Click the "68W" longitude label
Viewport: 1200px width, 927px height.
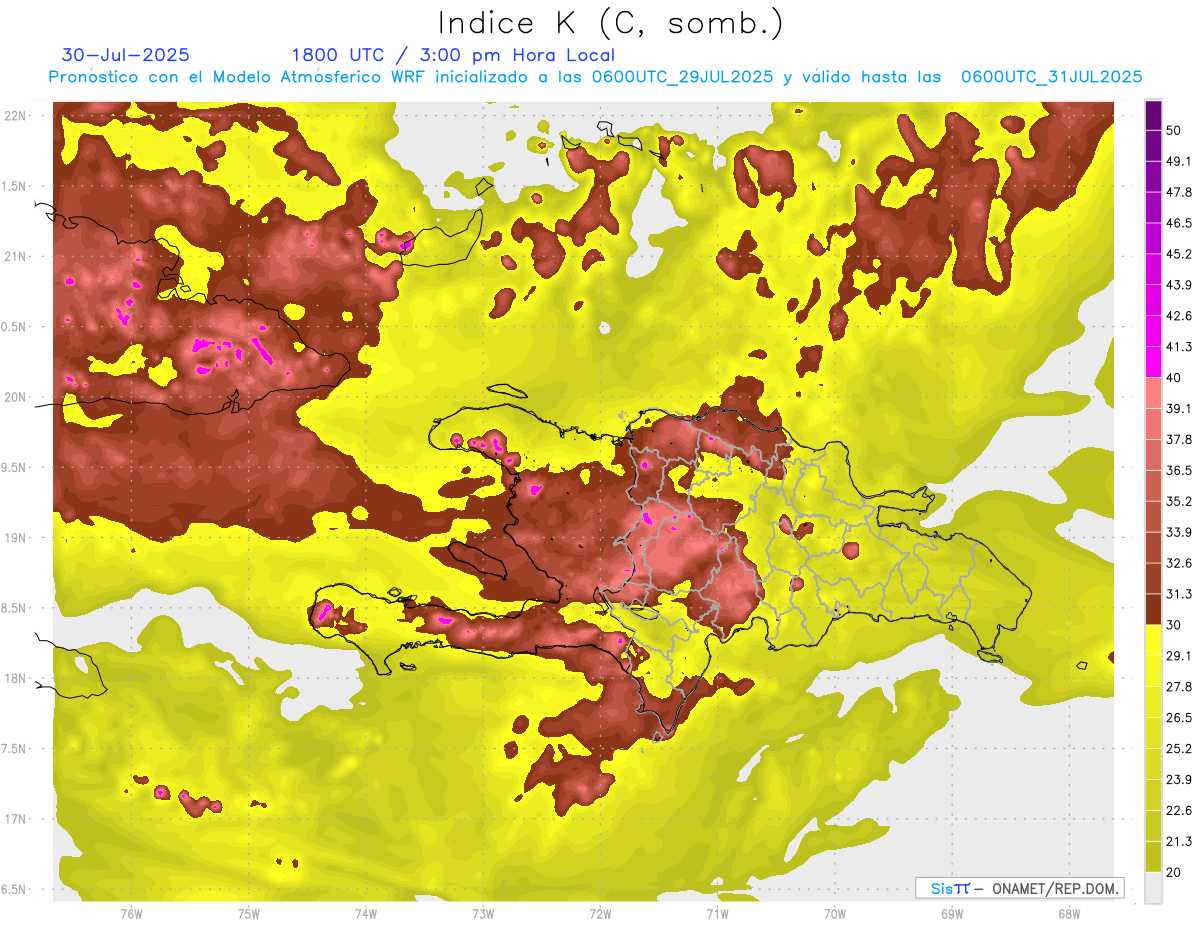1069,914
